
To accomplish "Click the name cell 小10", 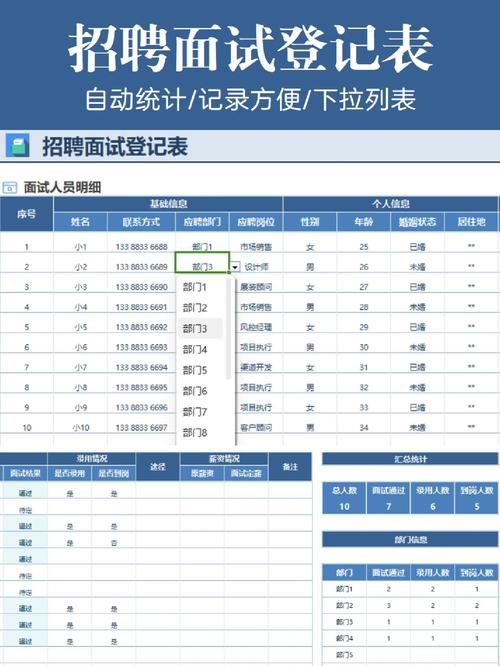I will (80, 428).
